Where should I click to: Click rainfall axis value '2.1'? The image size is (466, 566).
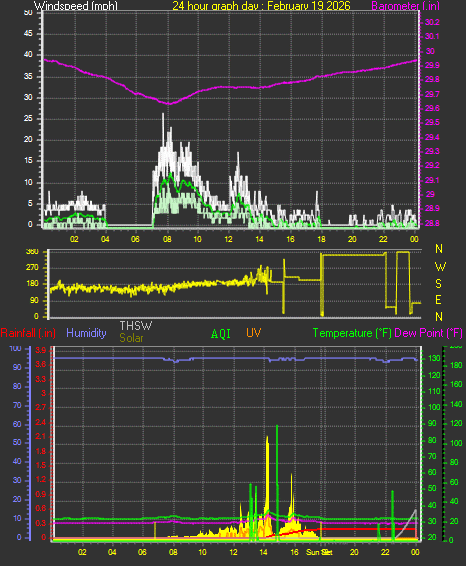pos(41,437)
